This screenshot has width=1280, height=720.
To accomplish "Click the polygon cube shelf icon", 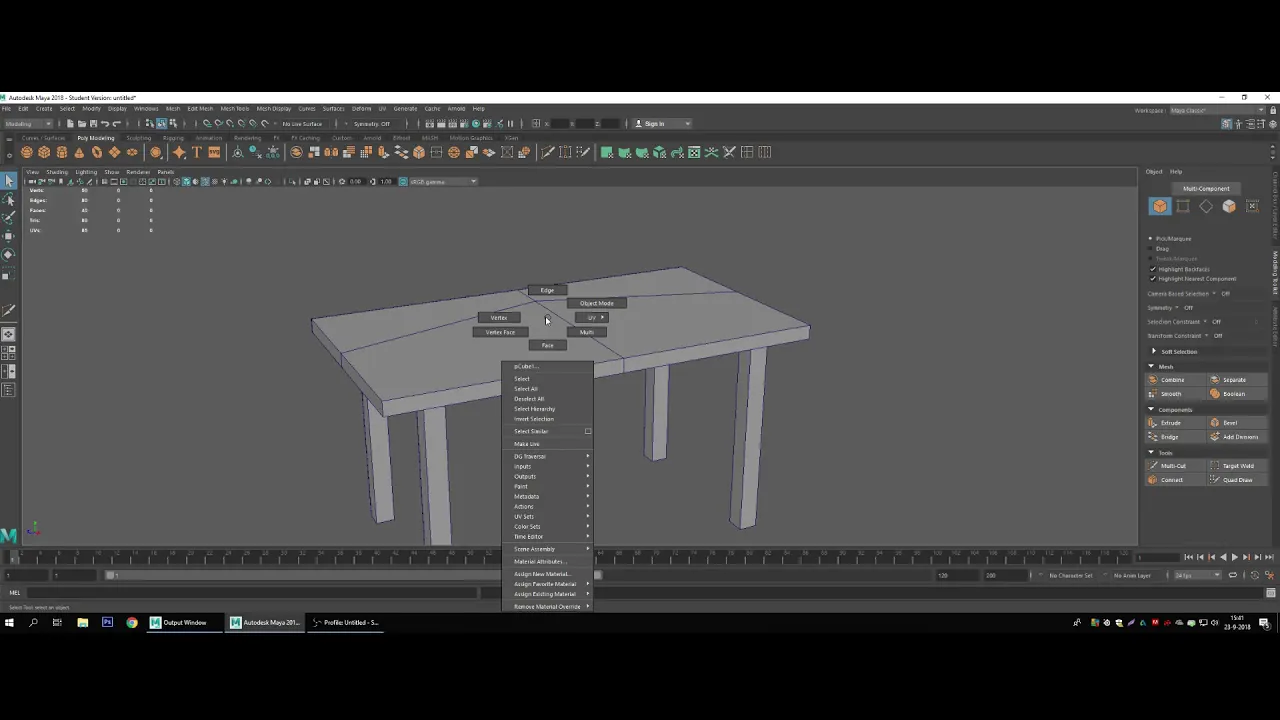I will pos(44,152).
